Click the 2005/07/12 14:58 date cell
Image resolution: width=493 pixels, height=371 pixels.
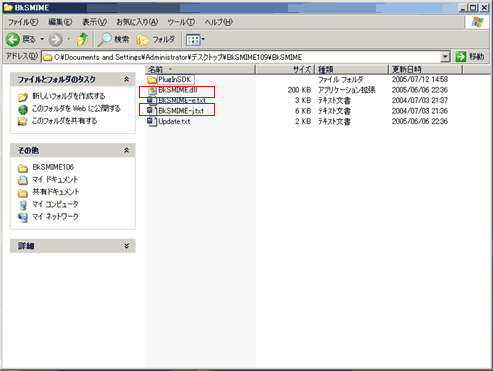click(x=420, y=79)
